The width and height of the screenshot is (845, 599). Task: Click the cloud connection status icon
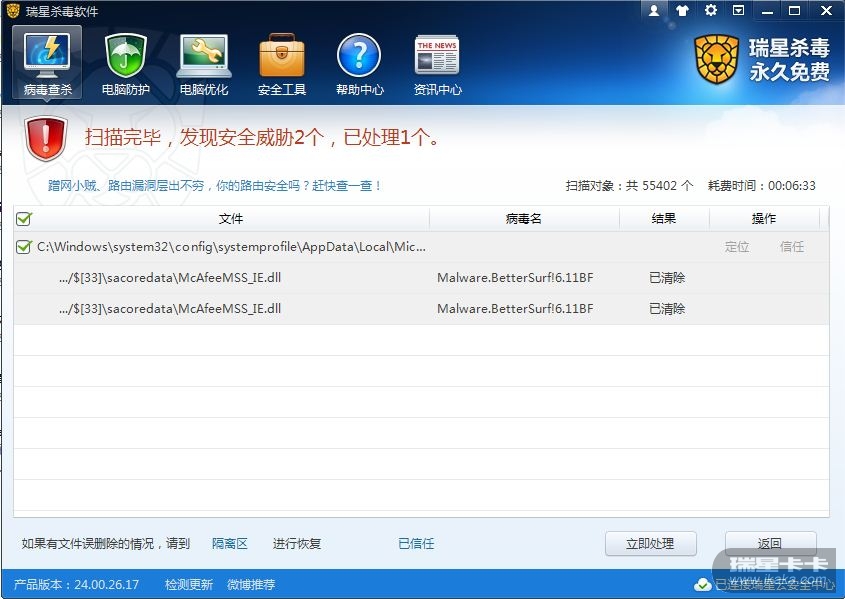[x=702, y=584]
